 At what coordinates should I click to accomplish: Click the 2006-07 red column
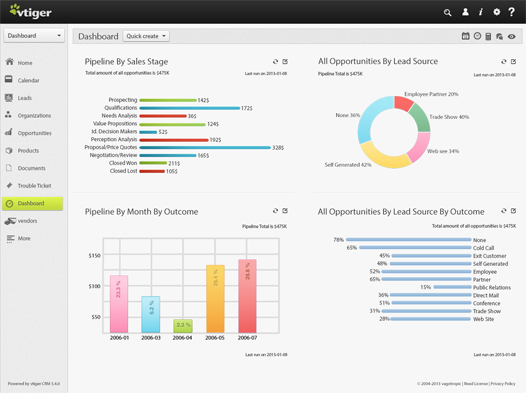(247, 296)
